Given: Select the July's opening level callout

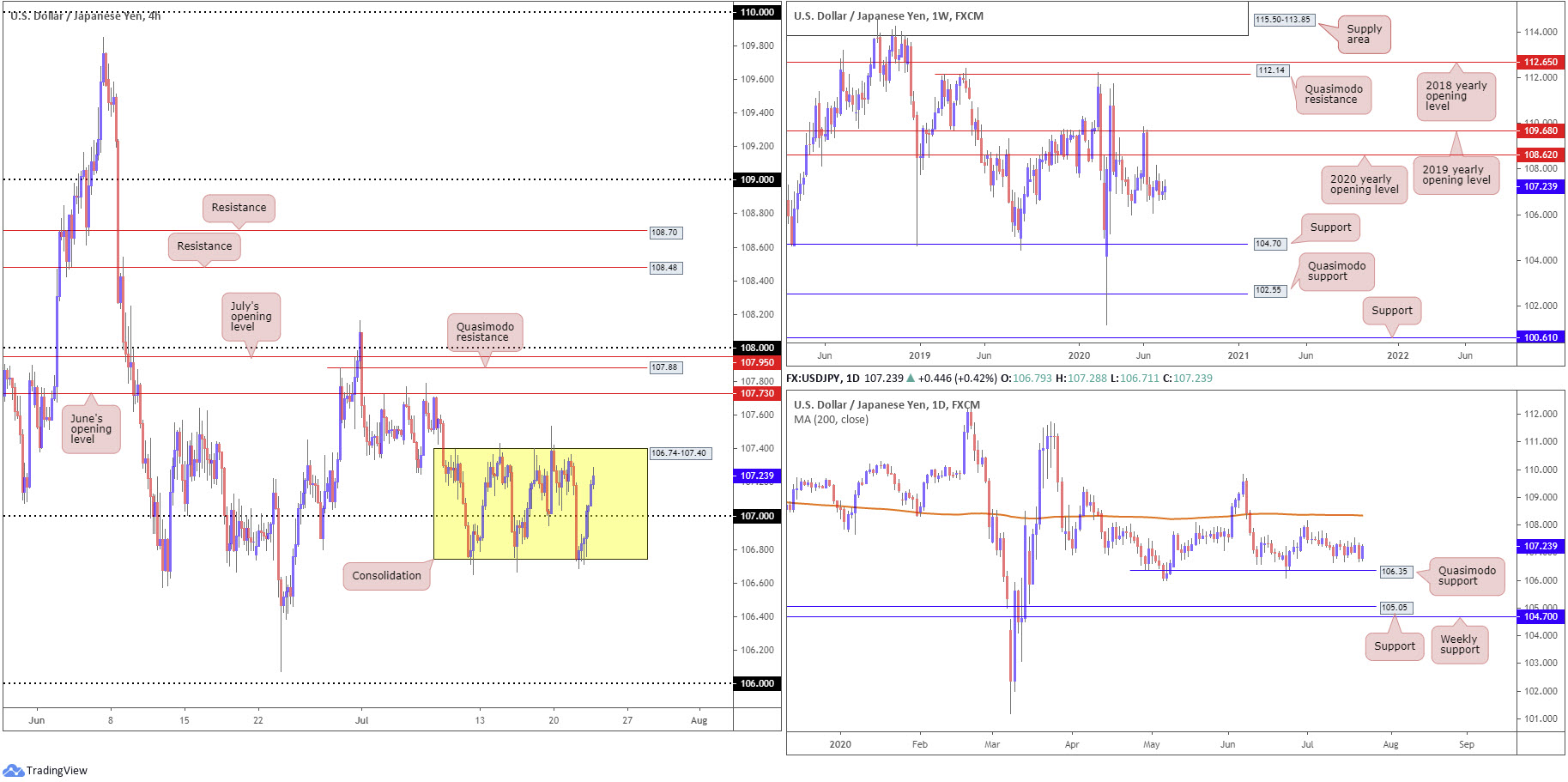Looking at the screenshot, I should pos(251,317).
